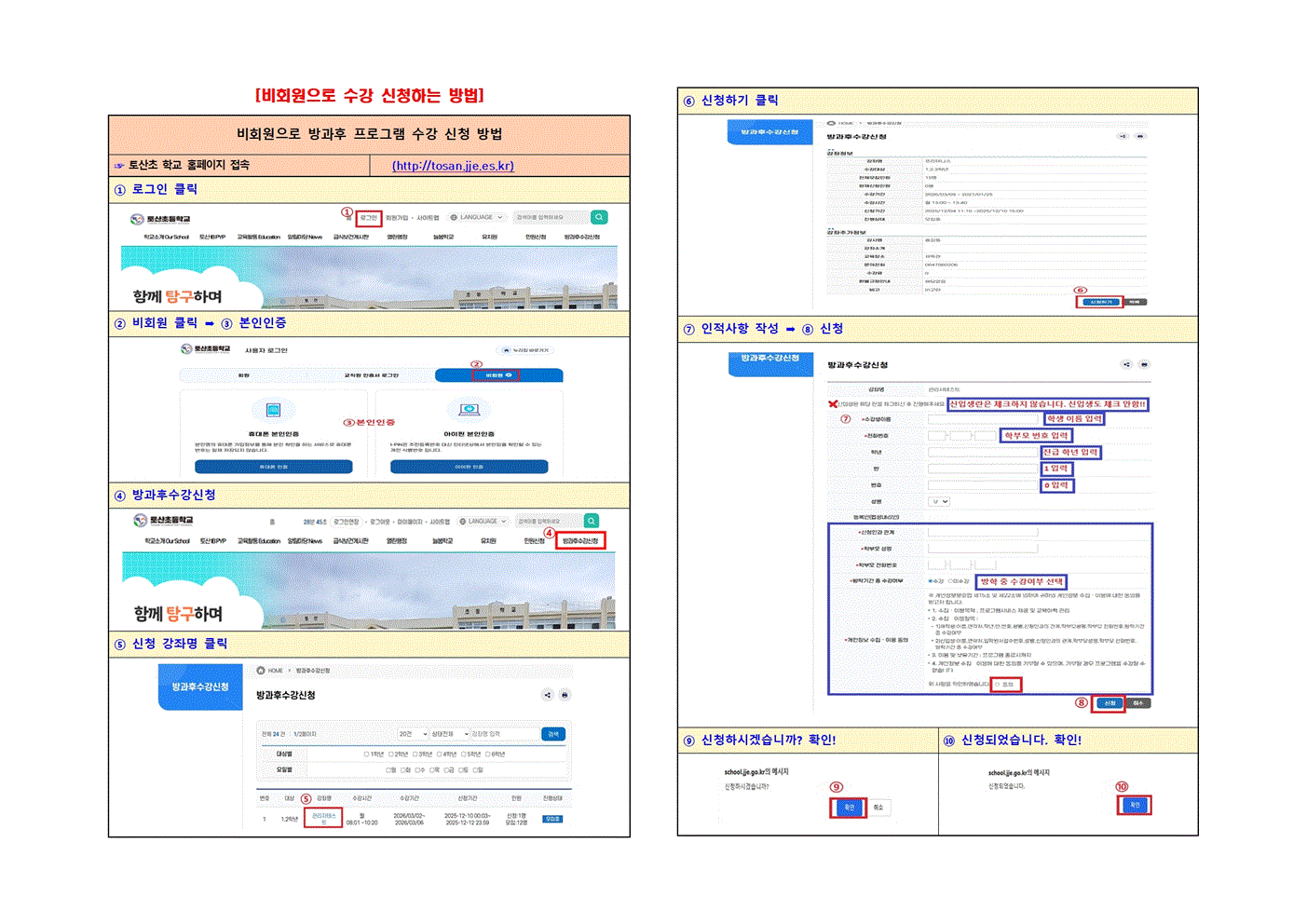This screenshot has width=1307, height=924.
Task: Click the tosan.jje.es.kr homepage link
Action: pyautogui.click(x=453, y=166)
